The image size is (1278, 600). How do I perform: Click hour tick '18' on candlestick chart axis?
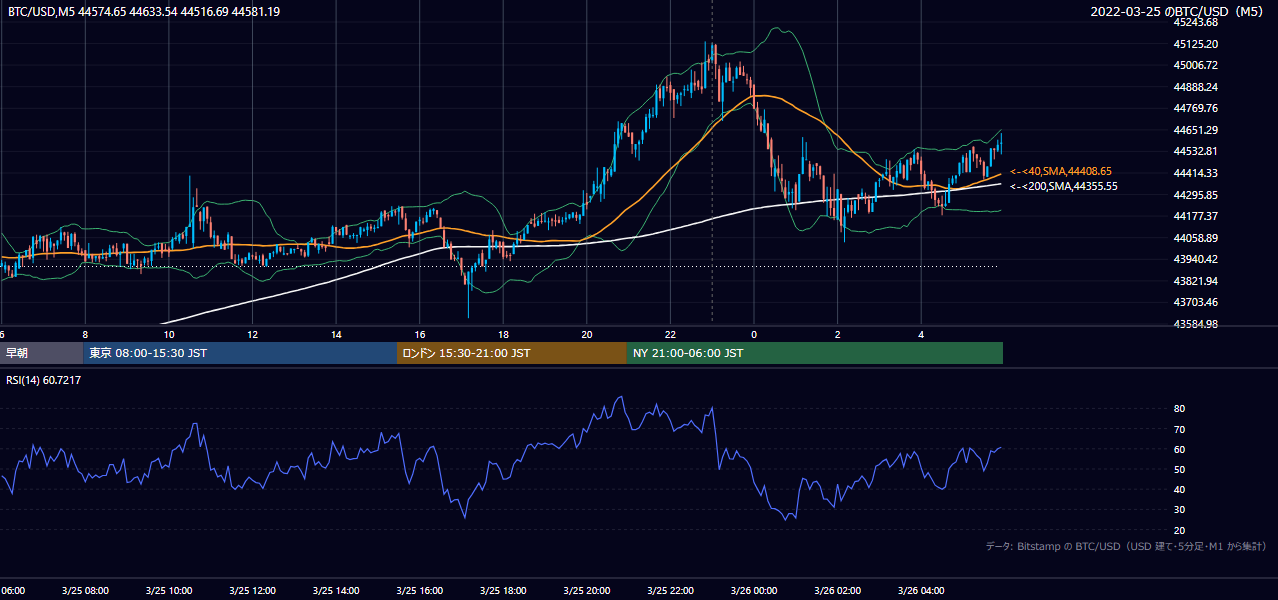coord(503,335)
